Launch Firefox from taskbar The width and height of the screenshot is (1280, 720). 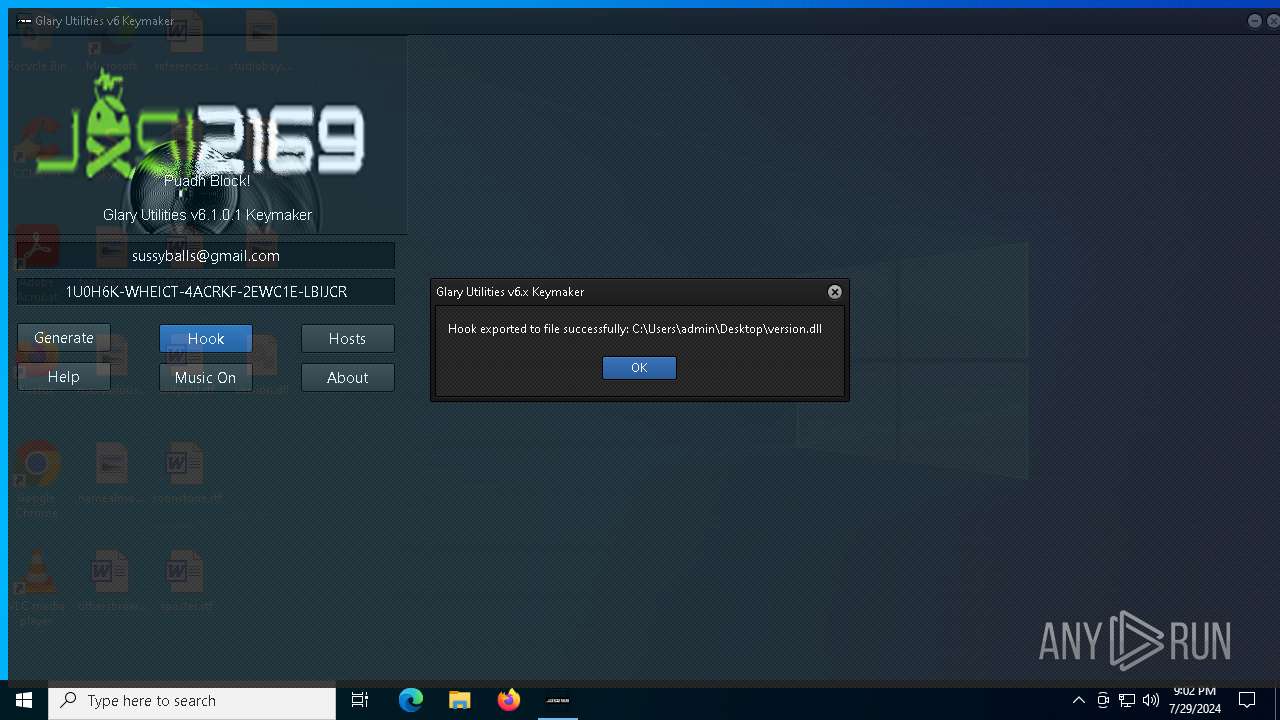click(x=509, y=700)
